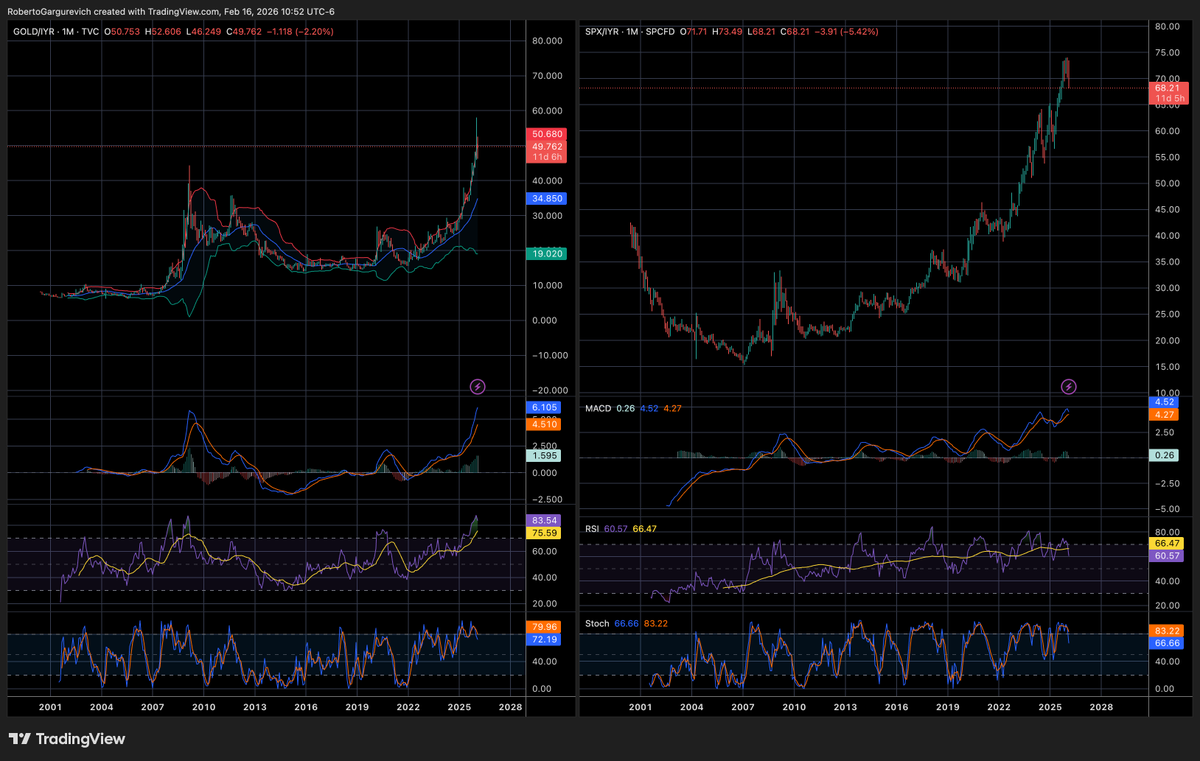Click the TradingView logo
This screenshot has width=1200, height=761.
(67, 739)
